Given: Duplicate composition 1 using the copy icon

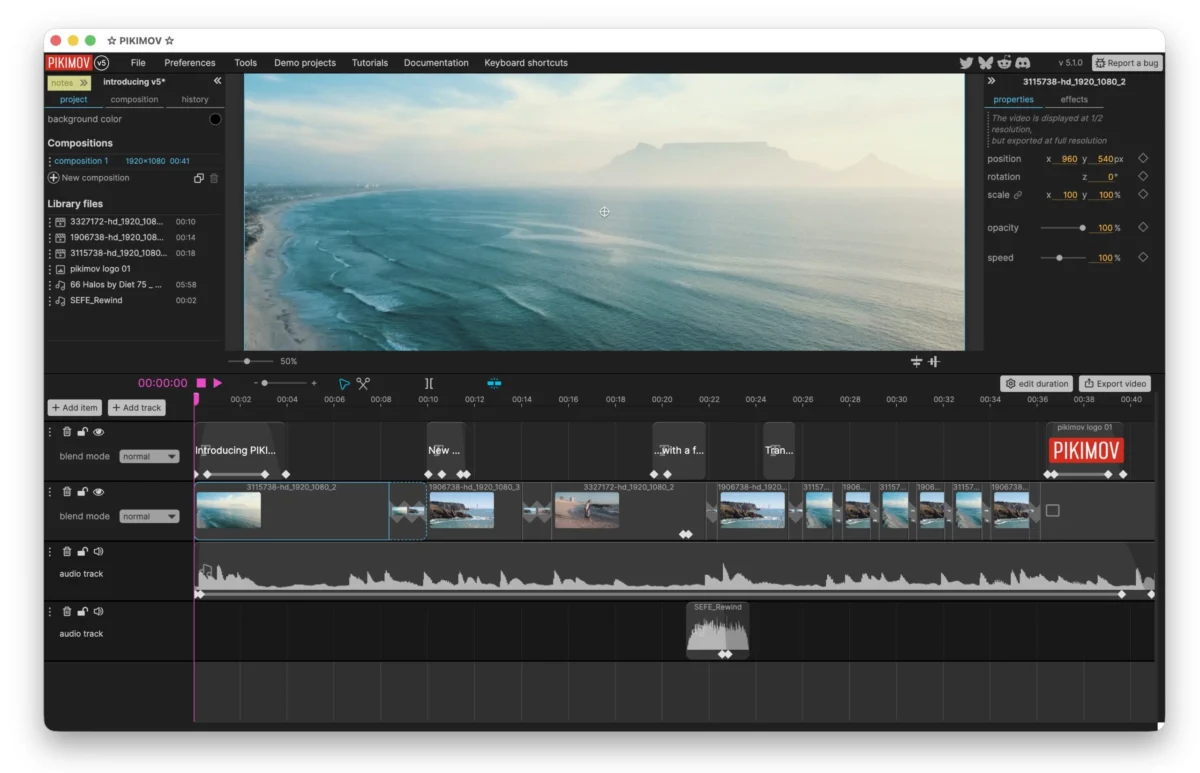Looking at the screenshot, I should (199, 177).
